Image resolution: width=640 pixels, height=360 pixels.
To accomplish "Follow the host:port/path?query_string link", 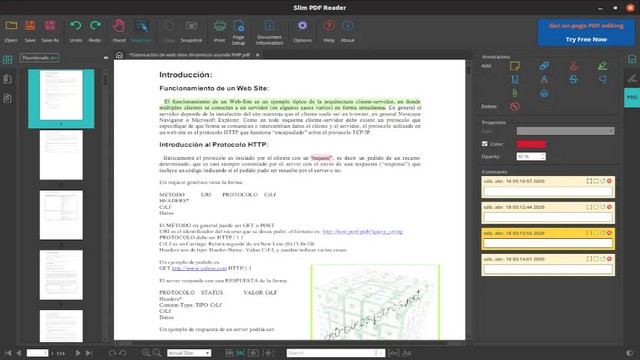I will pos(362,231).
